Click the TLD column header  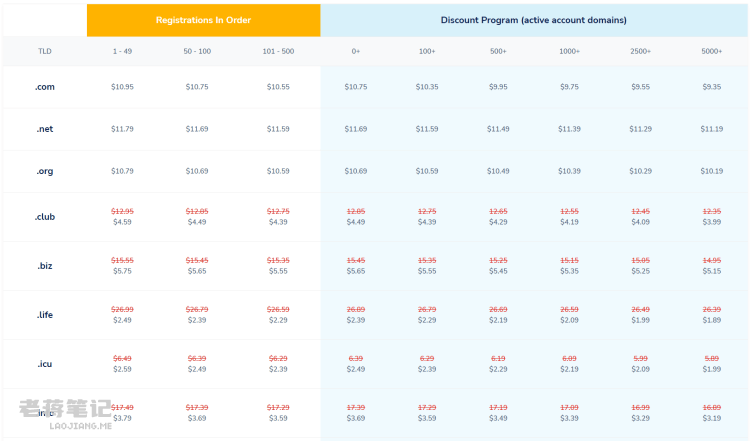(44, 51)
